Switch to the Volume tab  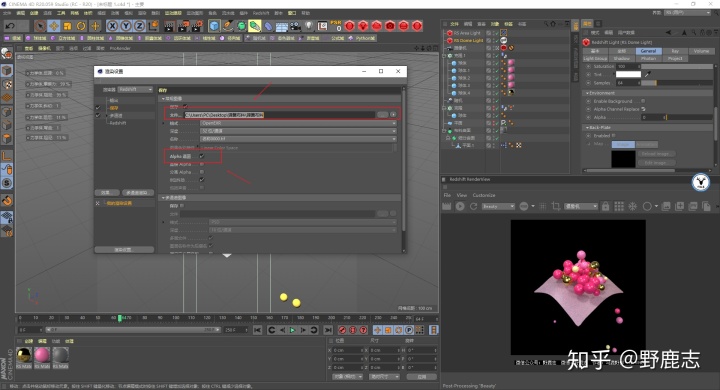tap(701, 51)
